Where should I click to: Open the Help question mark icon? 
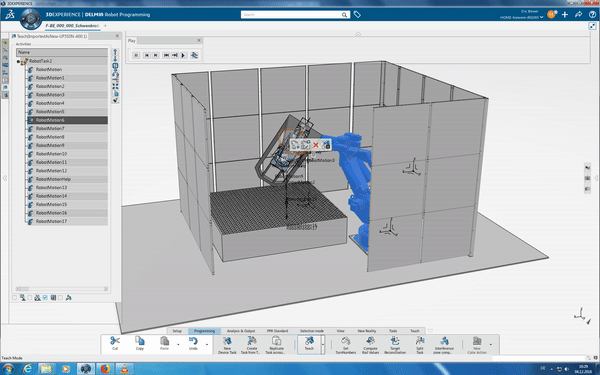(592, 15)
